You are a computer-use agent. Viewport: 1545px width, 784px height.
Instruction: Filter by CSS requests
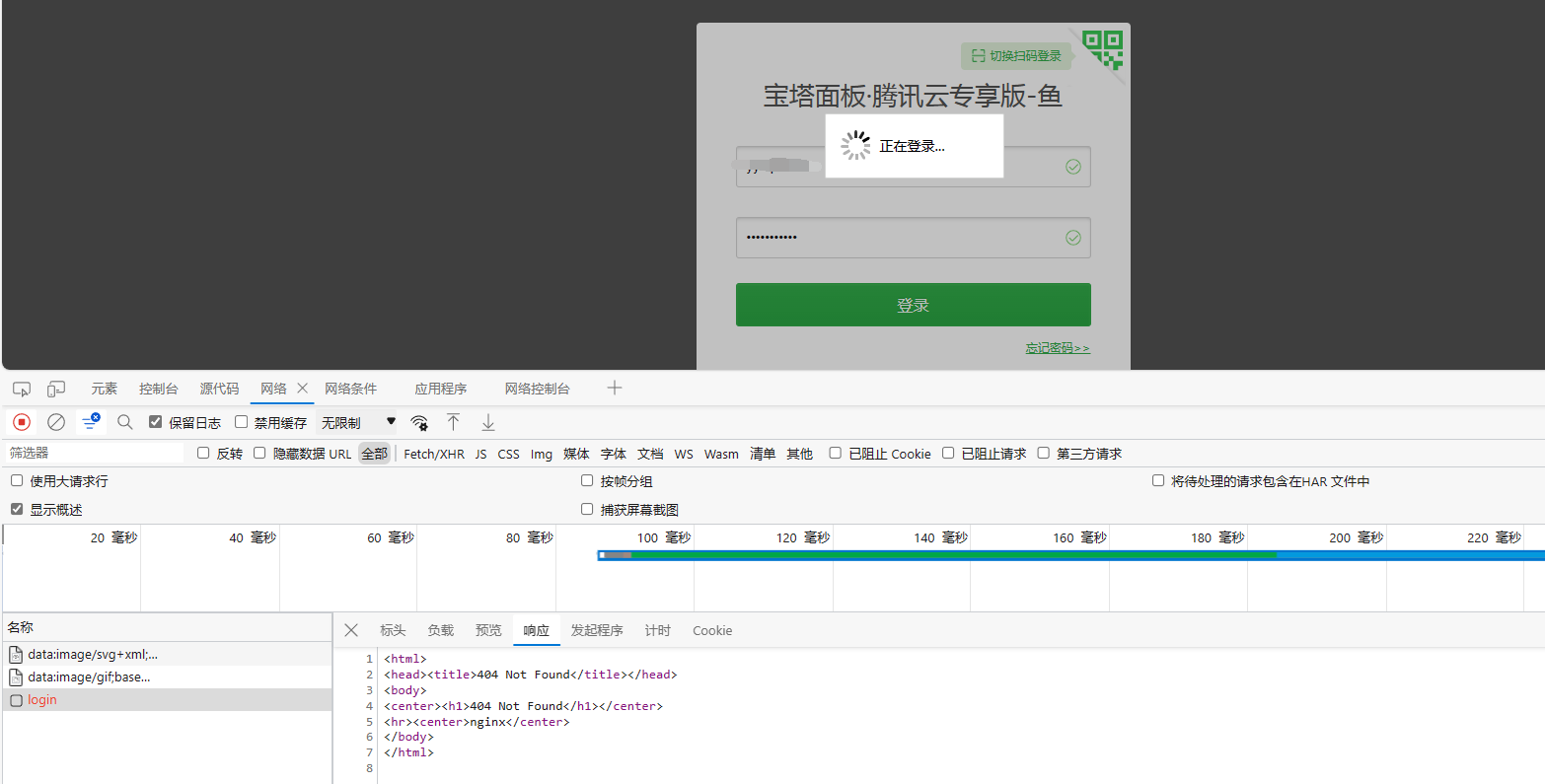coord(508,454)
